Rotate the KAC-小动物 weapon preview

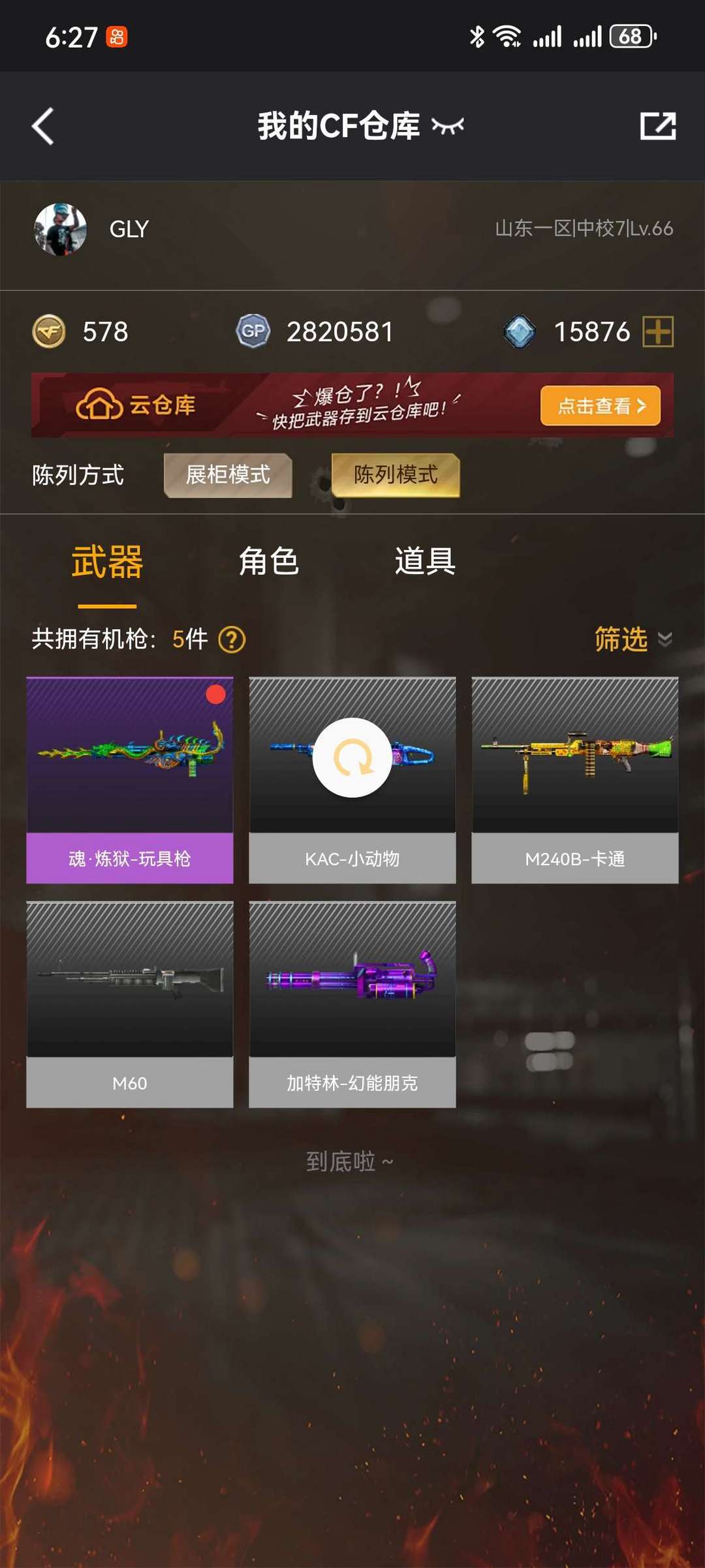tap(352, 758)
